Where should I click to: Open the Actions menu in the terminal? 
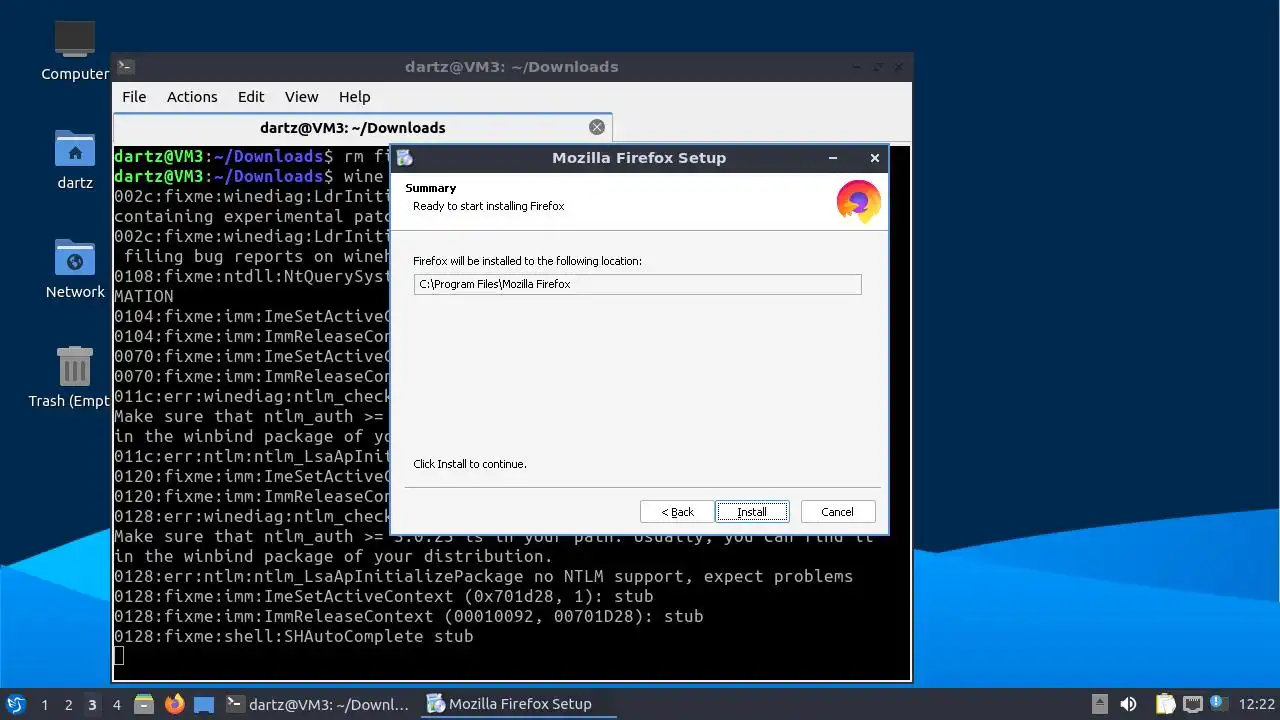click(192, 97)
